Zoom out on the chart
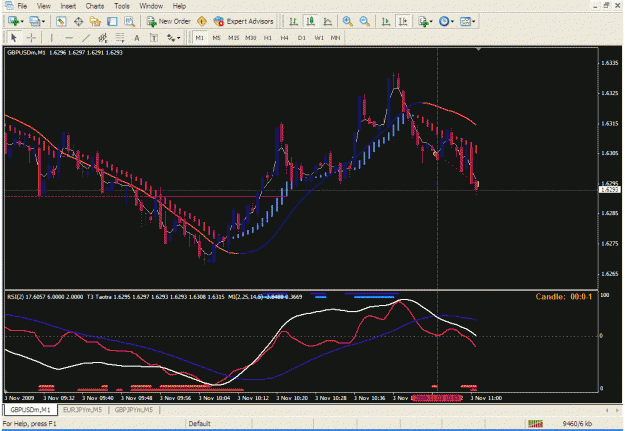 (x=364, y=22)
